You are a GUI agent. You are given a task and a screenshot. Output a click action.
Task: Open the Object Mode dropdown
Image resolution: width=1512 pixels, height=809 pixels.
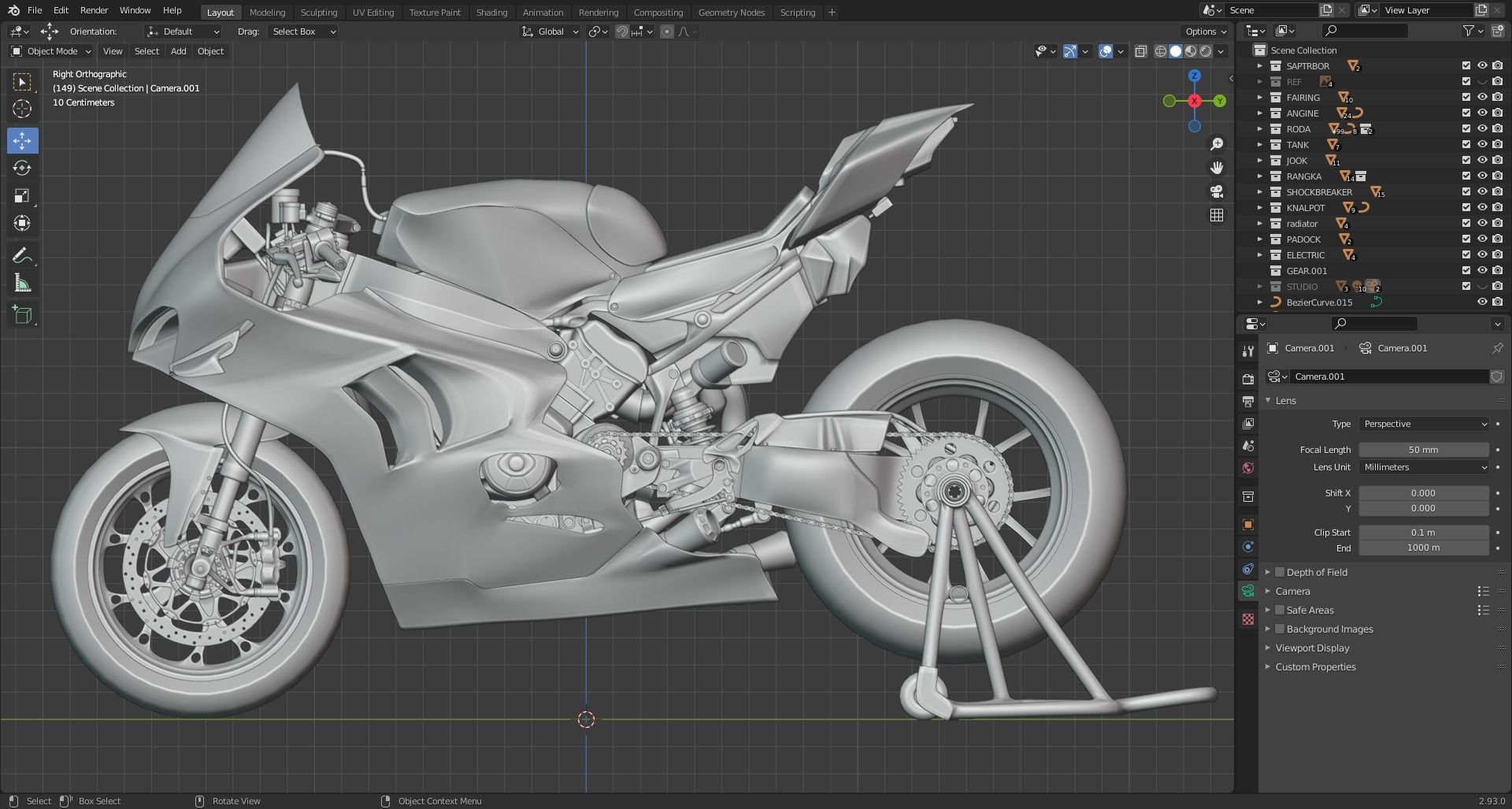tap(51, 51)
